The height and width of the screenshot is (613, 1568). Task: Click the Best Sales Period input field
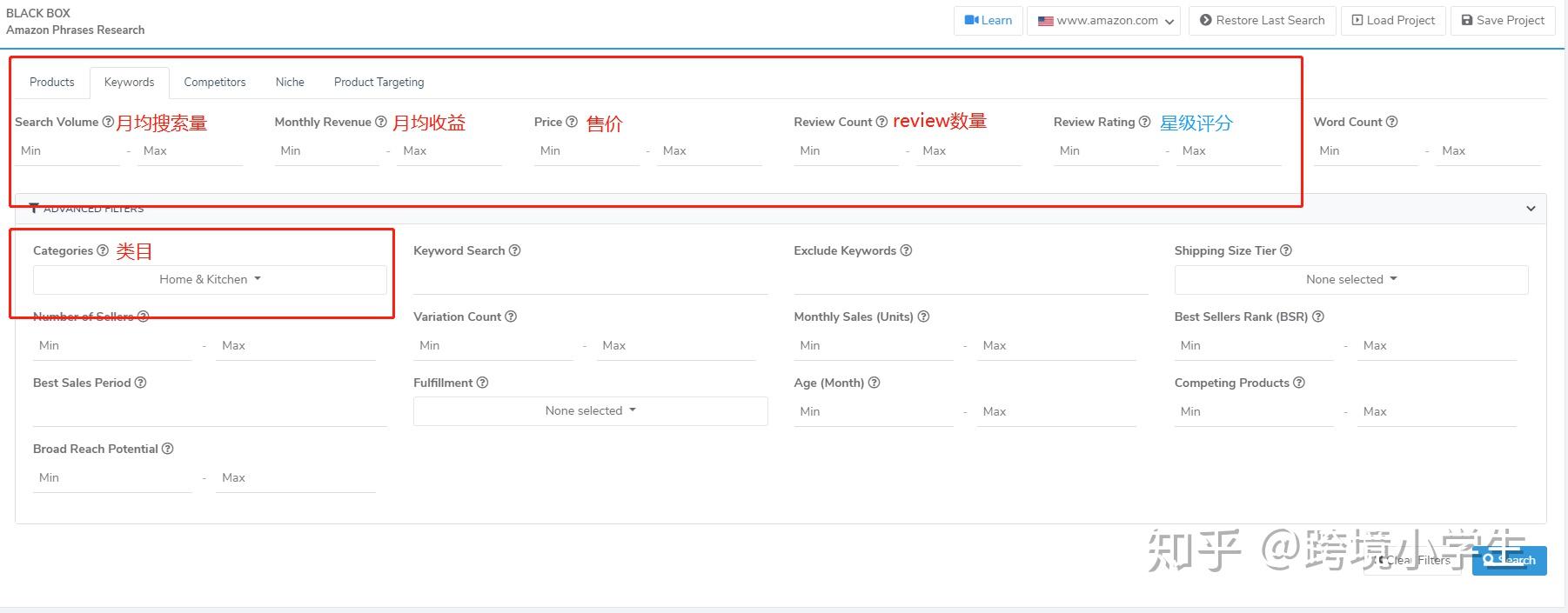(x=210, y=412)
